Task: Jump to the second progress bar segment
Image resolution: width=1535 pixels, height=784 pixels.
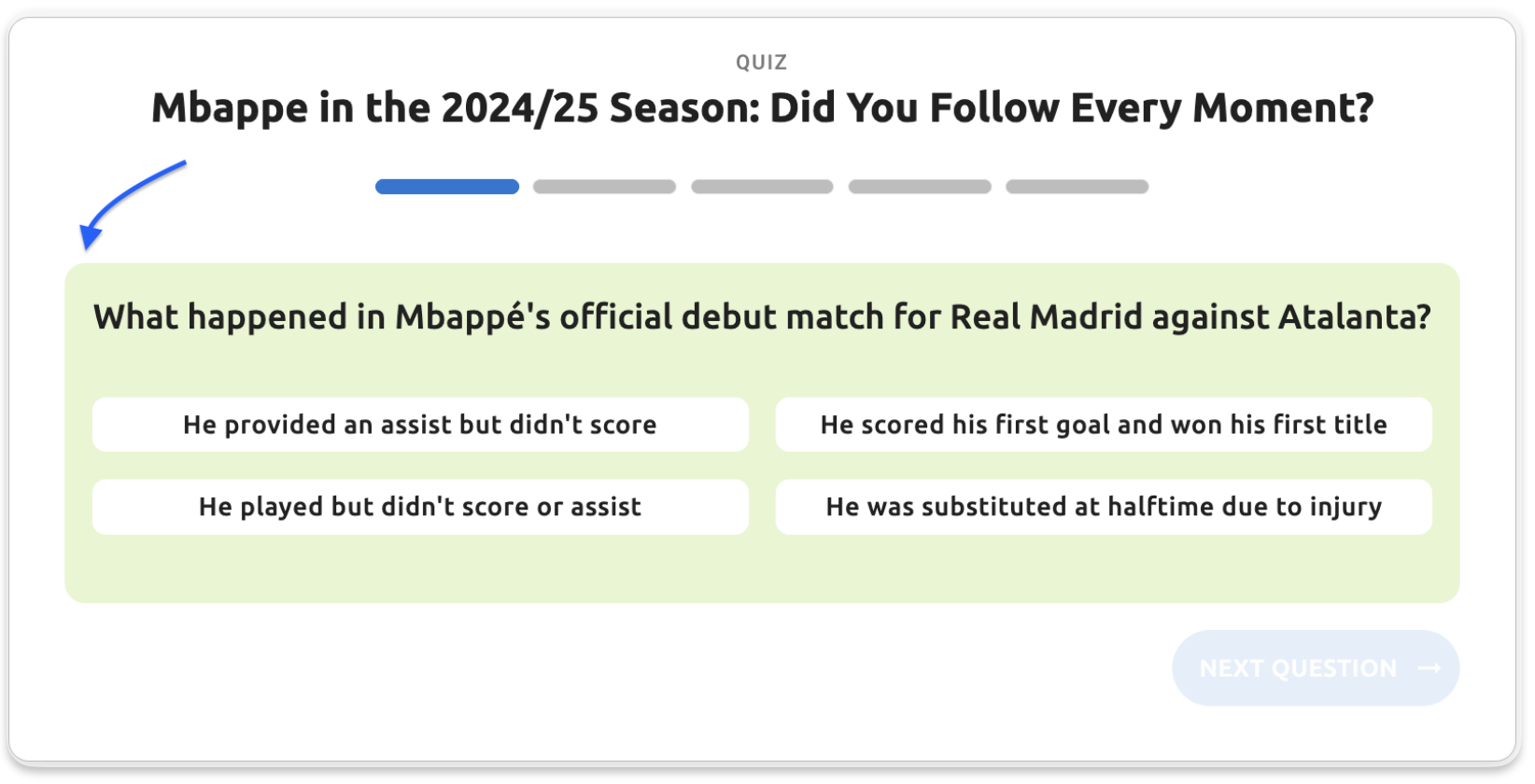Action: coord(604,187)
